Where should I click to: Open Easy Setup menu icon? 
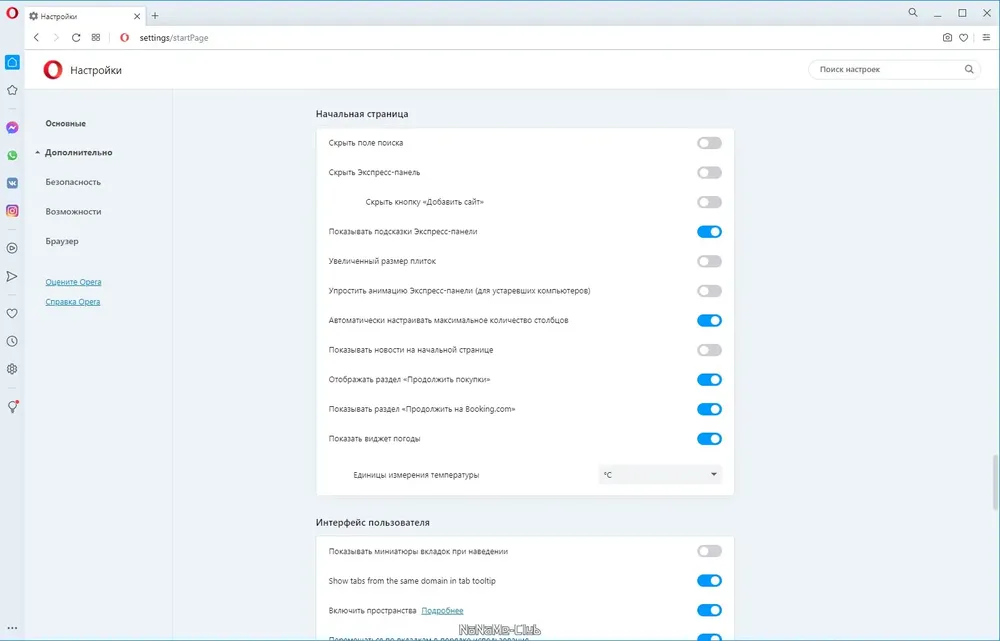986,38
